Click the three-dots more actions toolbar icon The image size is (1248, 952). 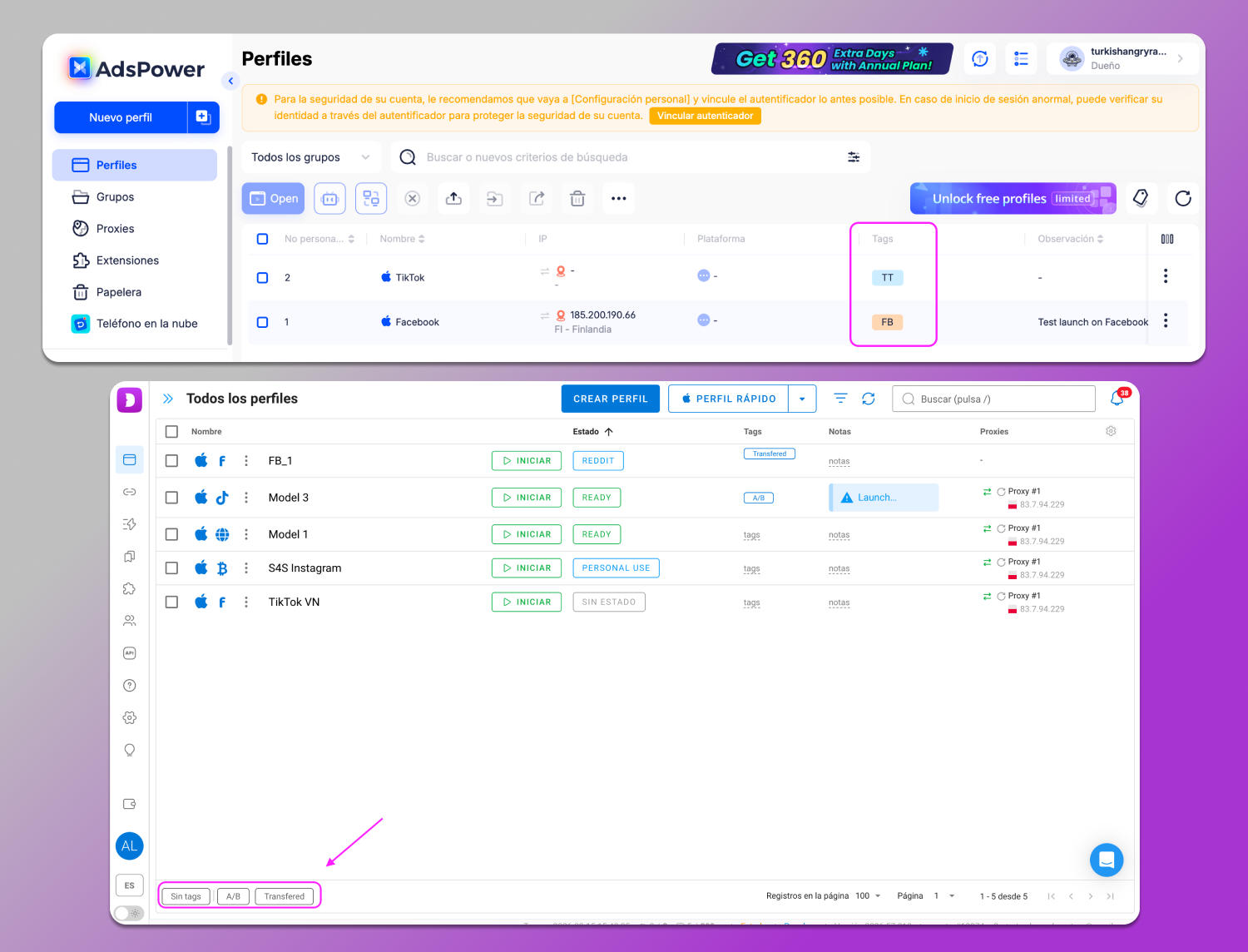click(618, 199)
